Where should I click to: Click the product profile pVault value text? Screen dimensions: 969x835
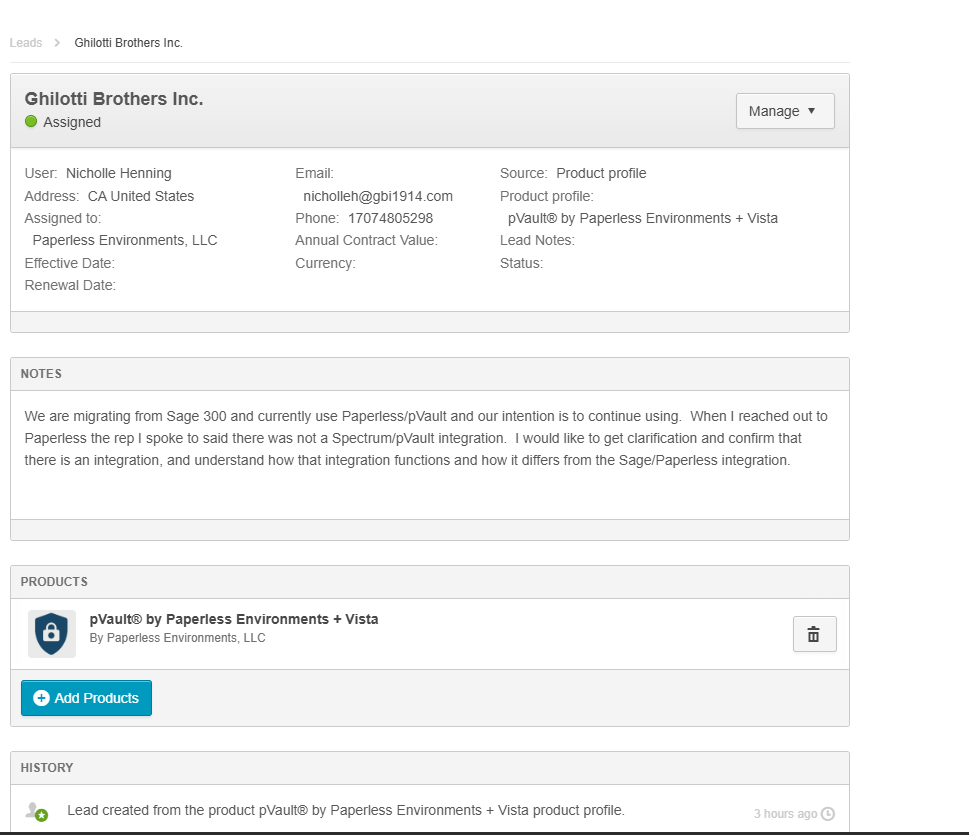tap(643, 218)
